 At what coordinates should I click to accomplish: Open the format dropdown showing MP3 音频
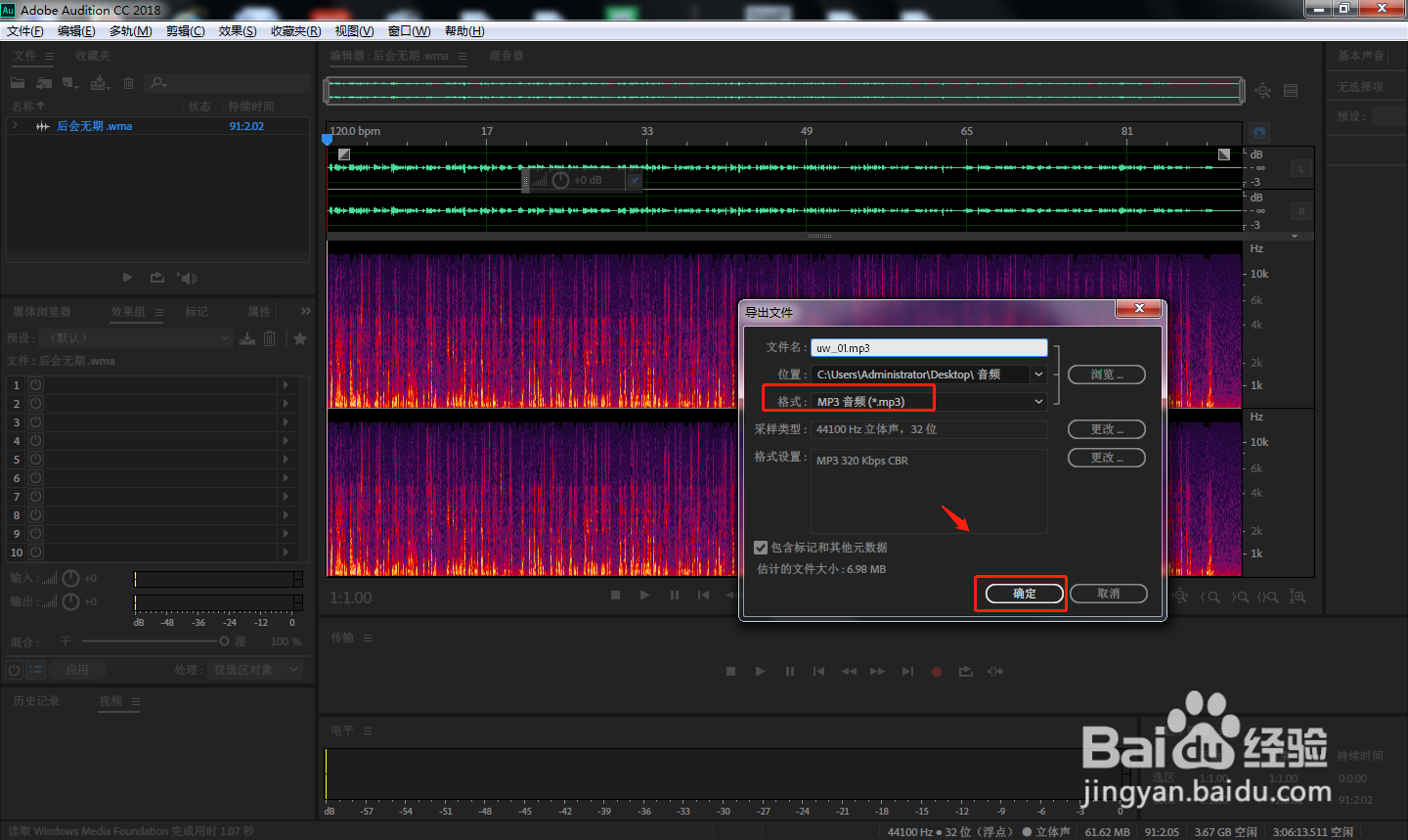[x=929, y=402]
